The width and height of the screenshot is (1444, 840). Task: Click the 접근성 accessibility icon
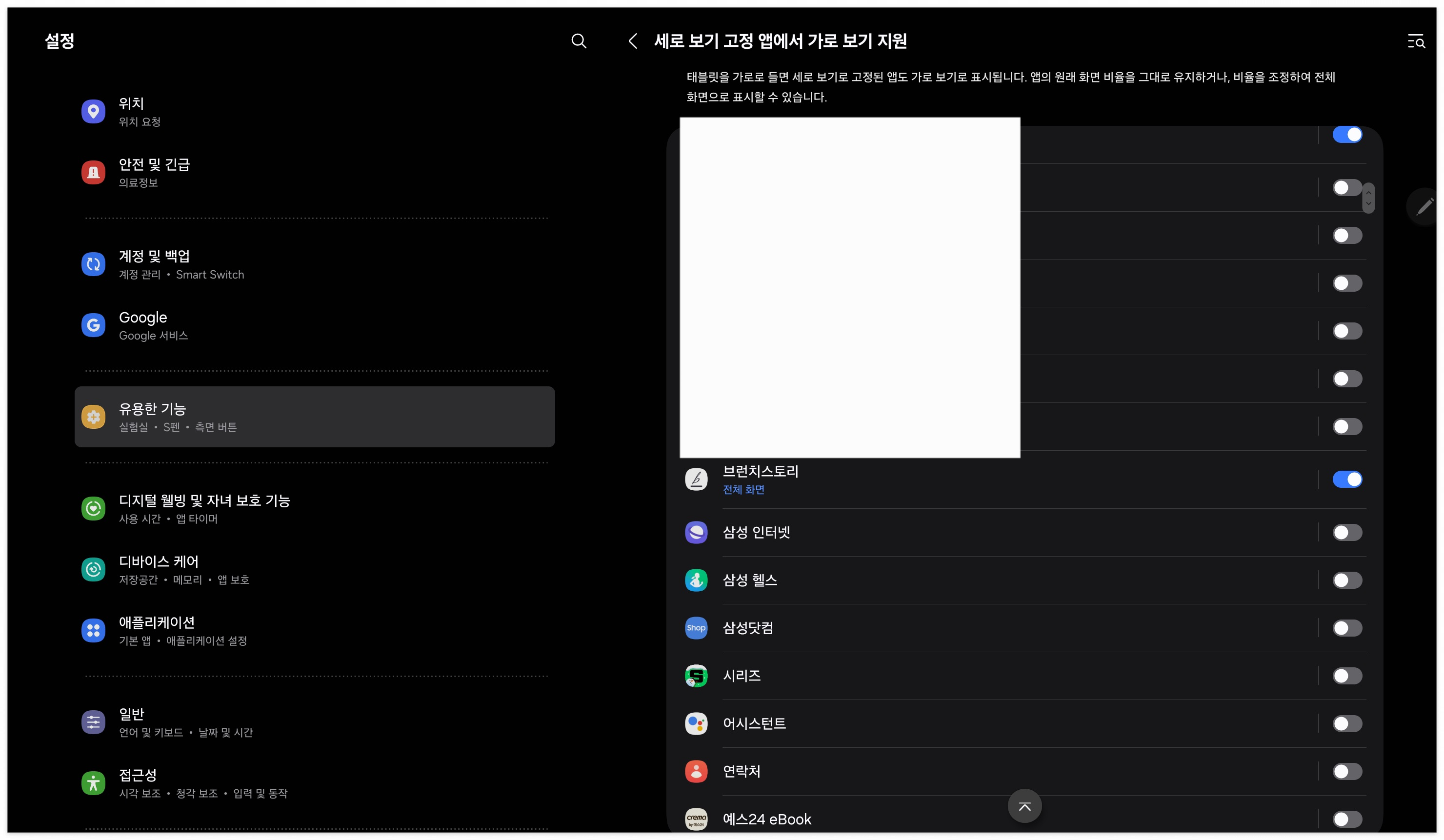point(93,783)
